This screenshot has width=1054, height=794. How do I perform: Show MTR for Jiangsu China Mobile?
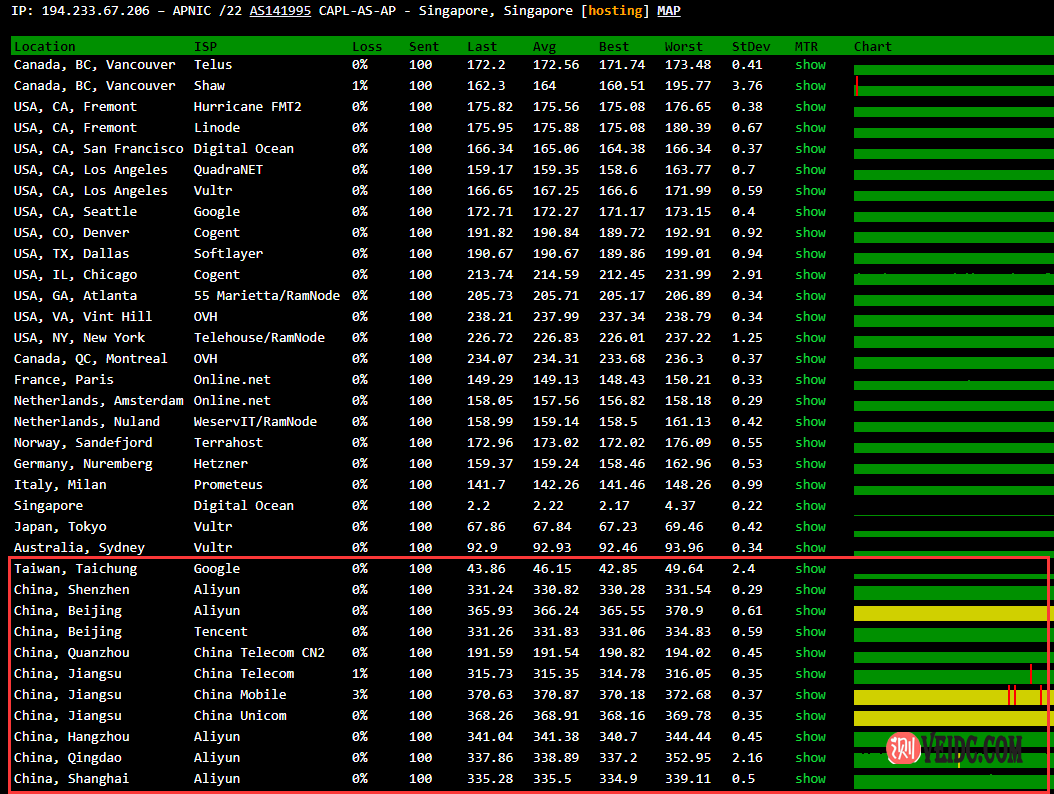pos(810,695)
